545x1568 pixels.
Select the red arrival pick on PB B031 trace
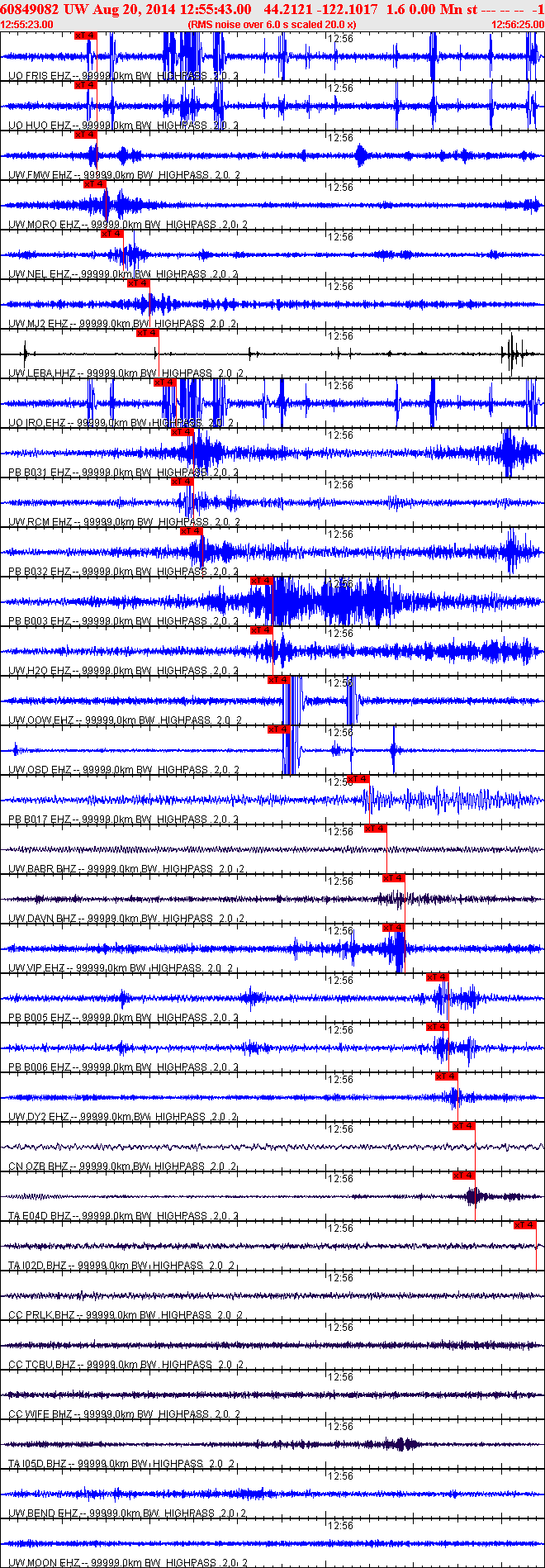[182, 432]
